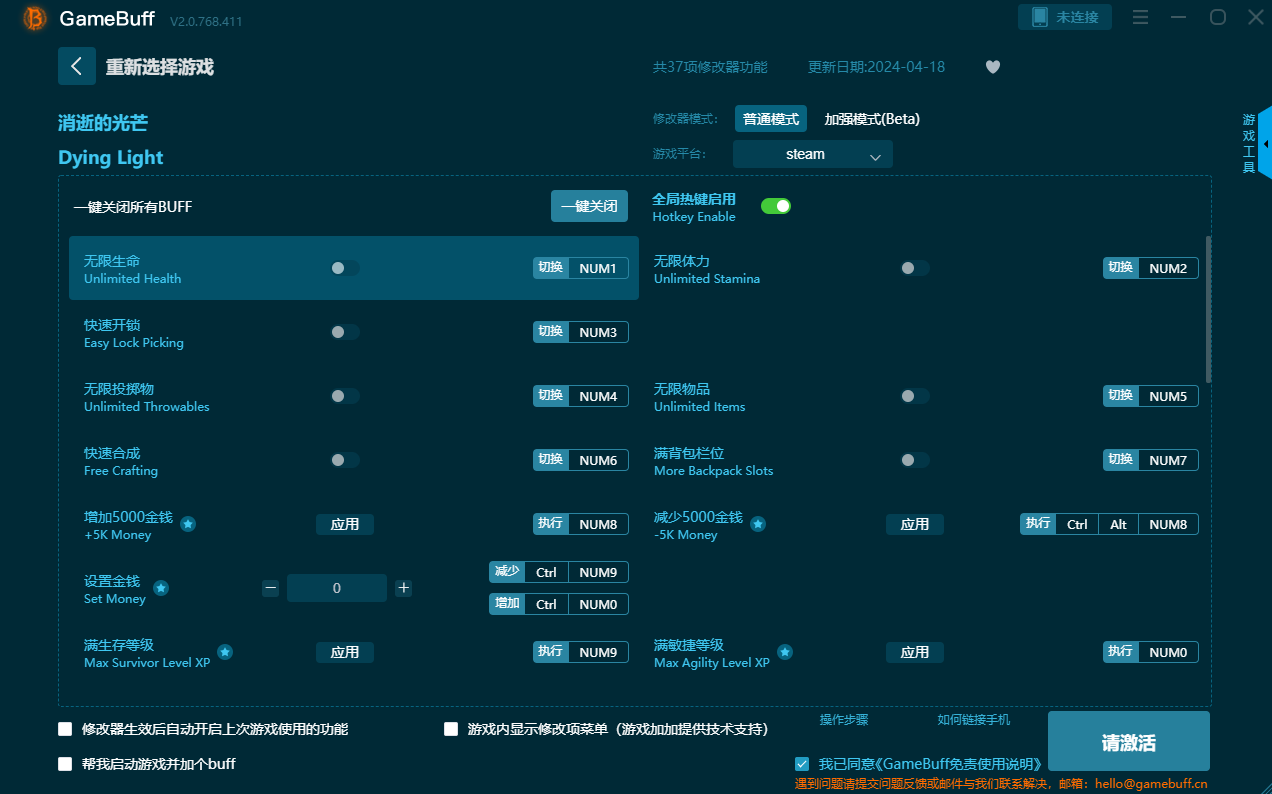The width and height of the screenshot is (1272, 794).
Task: Click the 重新选择游戏 title text
Action: click(x=160, y=67)
